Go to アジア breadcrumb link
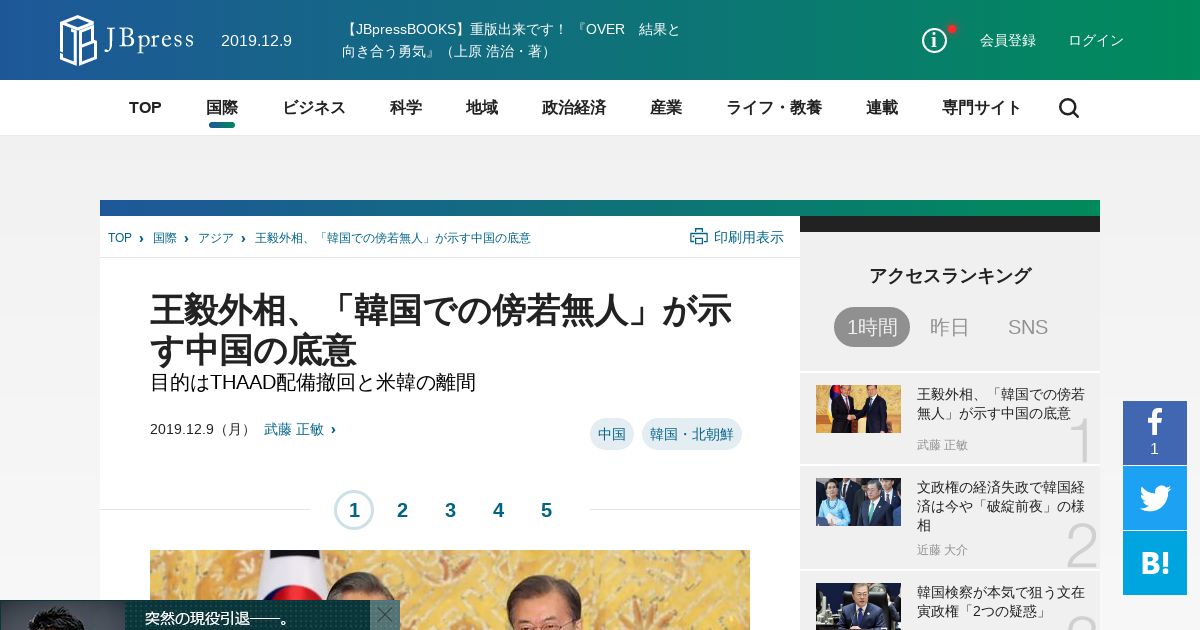 click(216, 238)
